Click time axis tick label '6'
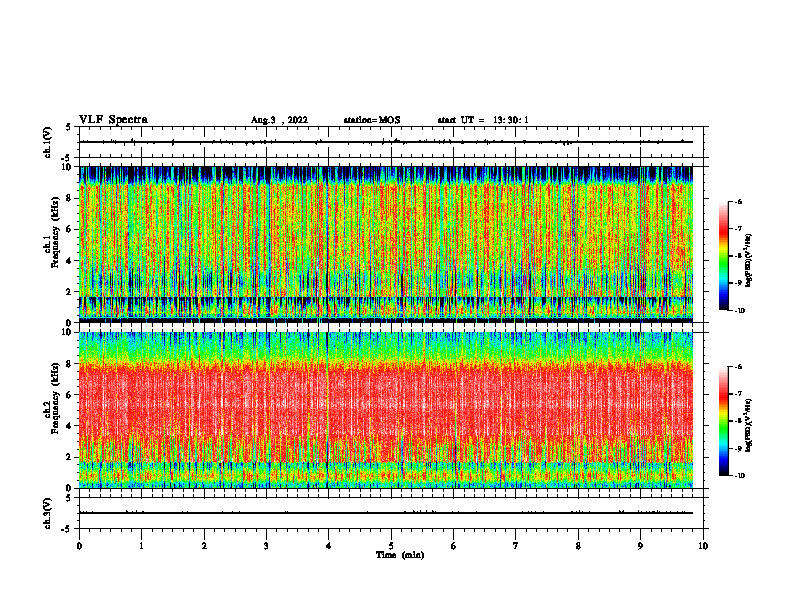This screenshot has width=792, height=612. click(454, 546)
